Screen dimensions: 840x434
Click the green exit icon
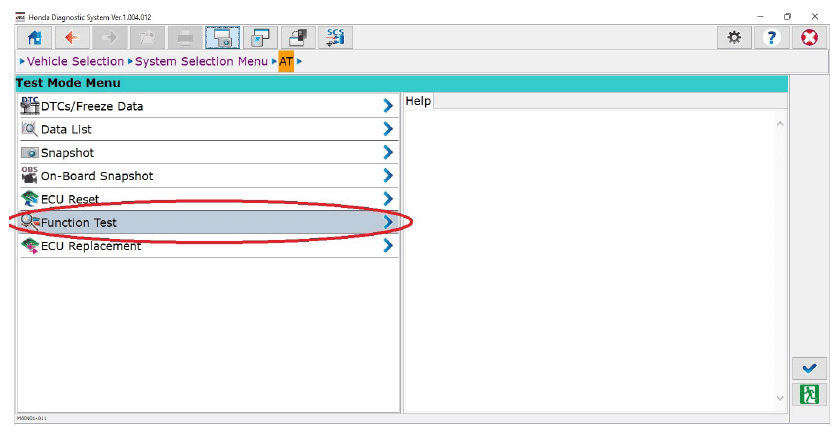coord(809,394)
